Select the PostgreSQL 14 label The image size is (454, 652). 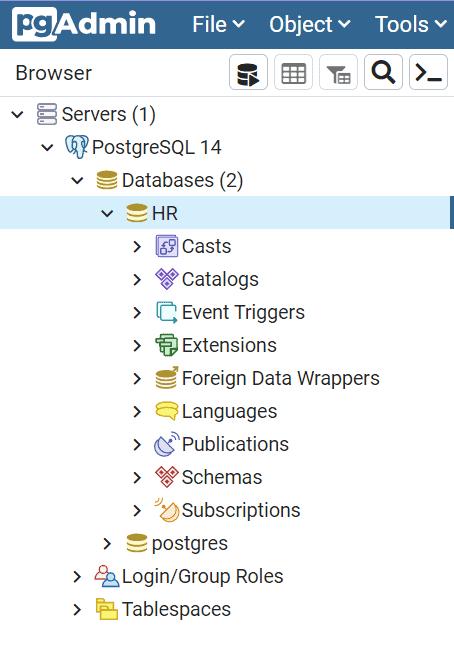click(156, 147)
